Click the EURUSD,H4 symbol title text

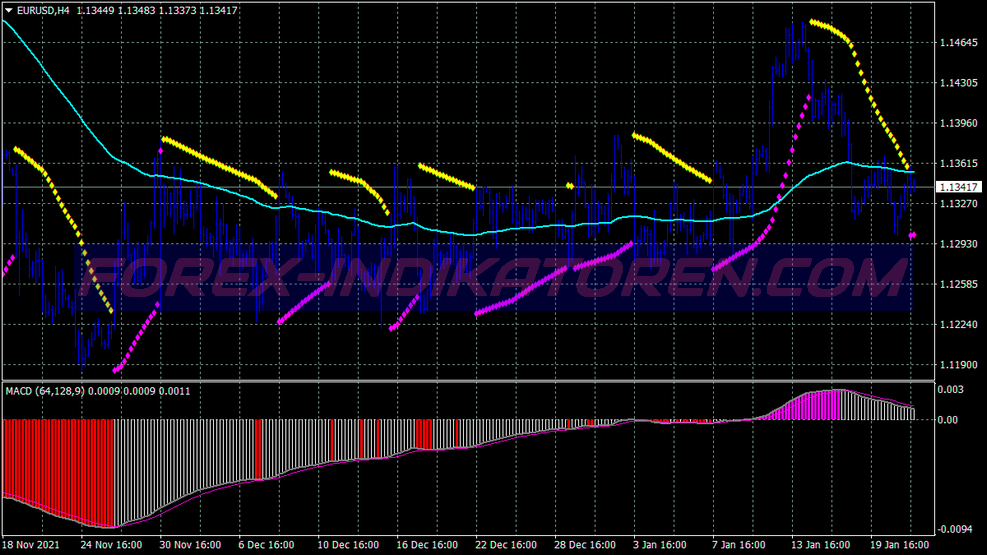tap(43, 9)
